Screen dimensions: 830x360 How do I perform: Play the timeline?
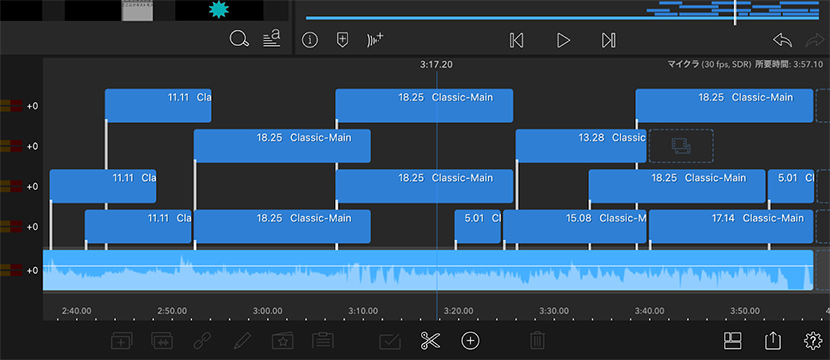tap(563, 40)
